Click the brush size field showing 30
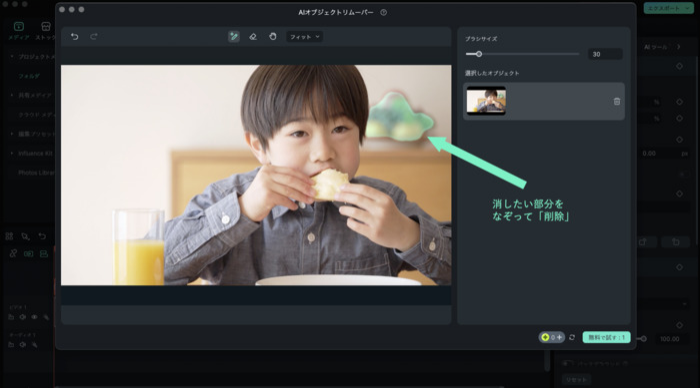This screenshot has height=388, width=700. tap(605, 54)
